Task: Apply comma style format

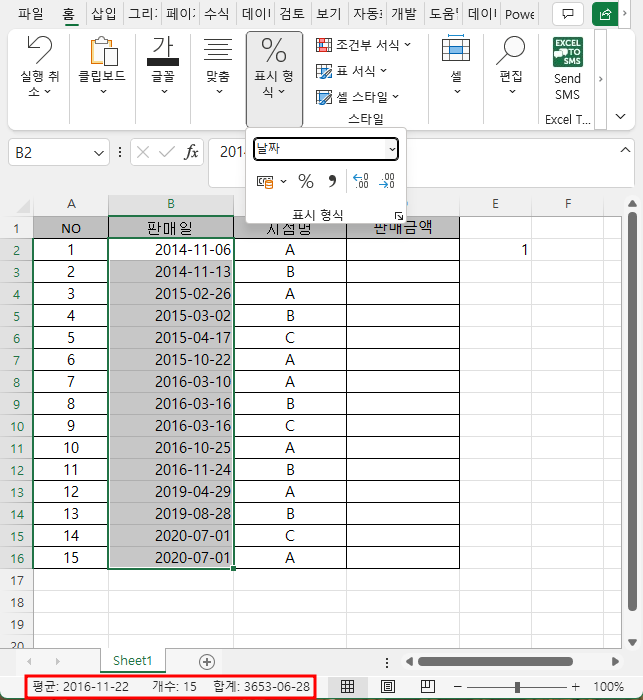Action: (332, 181)
